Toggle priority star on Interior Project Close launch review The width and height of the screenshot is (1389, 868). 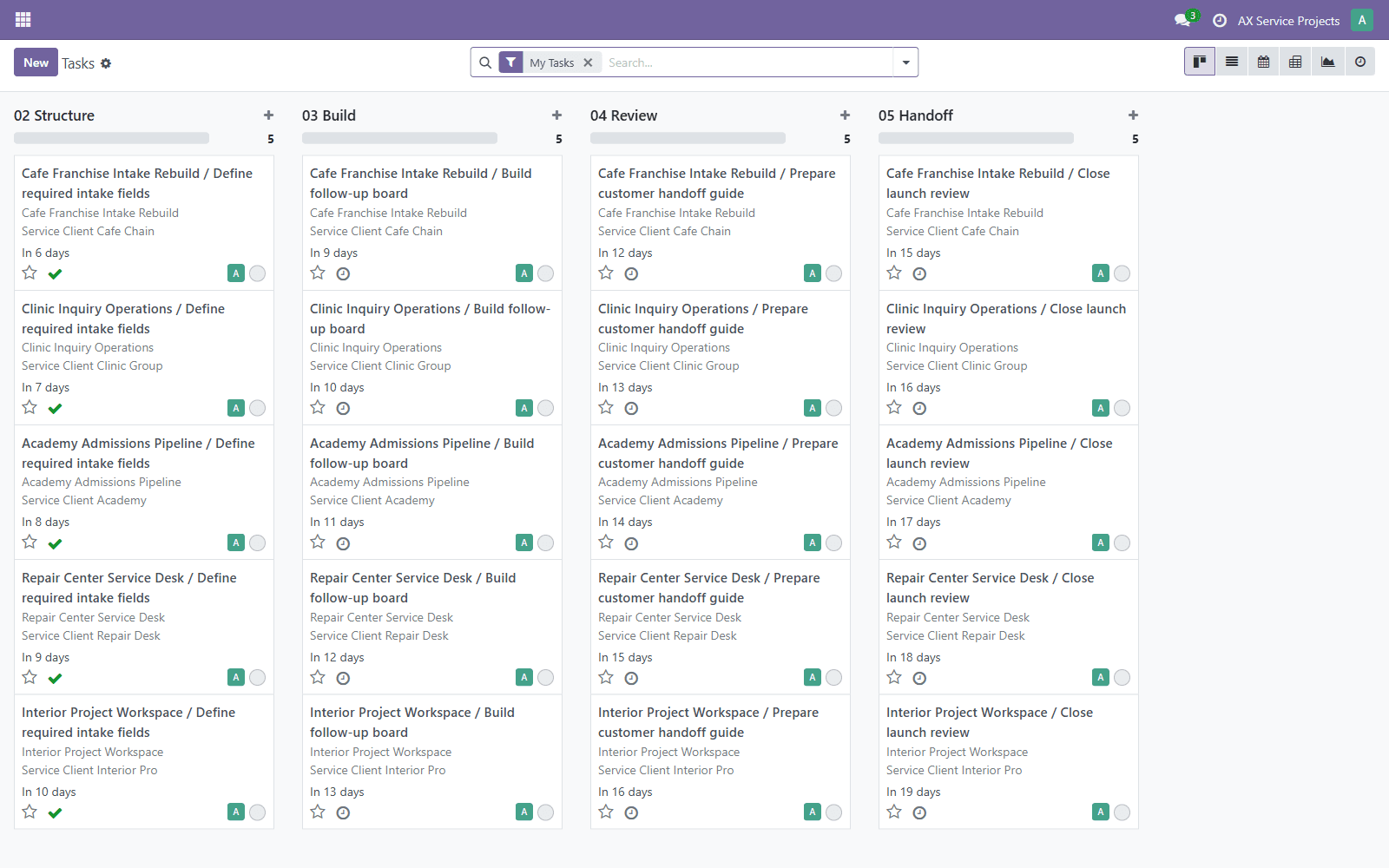click(894, 812)
